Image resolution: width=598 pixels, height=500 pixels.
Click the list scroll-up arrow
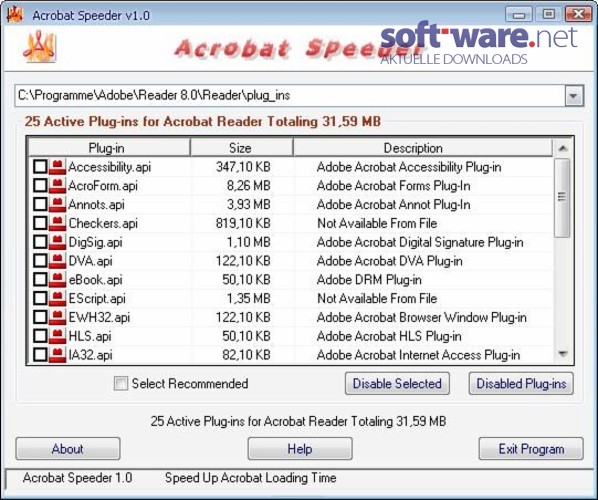[563, 148]
